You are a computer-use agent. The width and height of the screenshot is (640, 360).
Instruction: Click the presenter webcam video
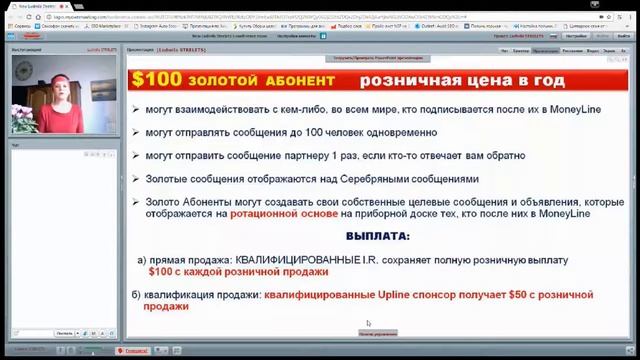click(x=64, y=94)
